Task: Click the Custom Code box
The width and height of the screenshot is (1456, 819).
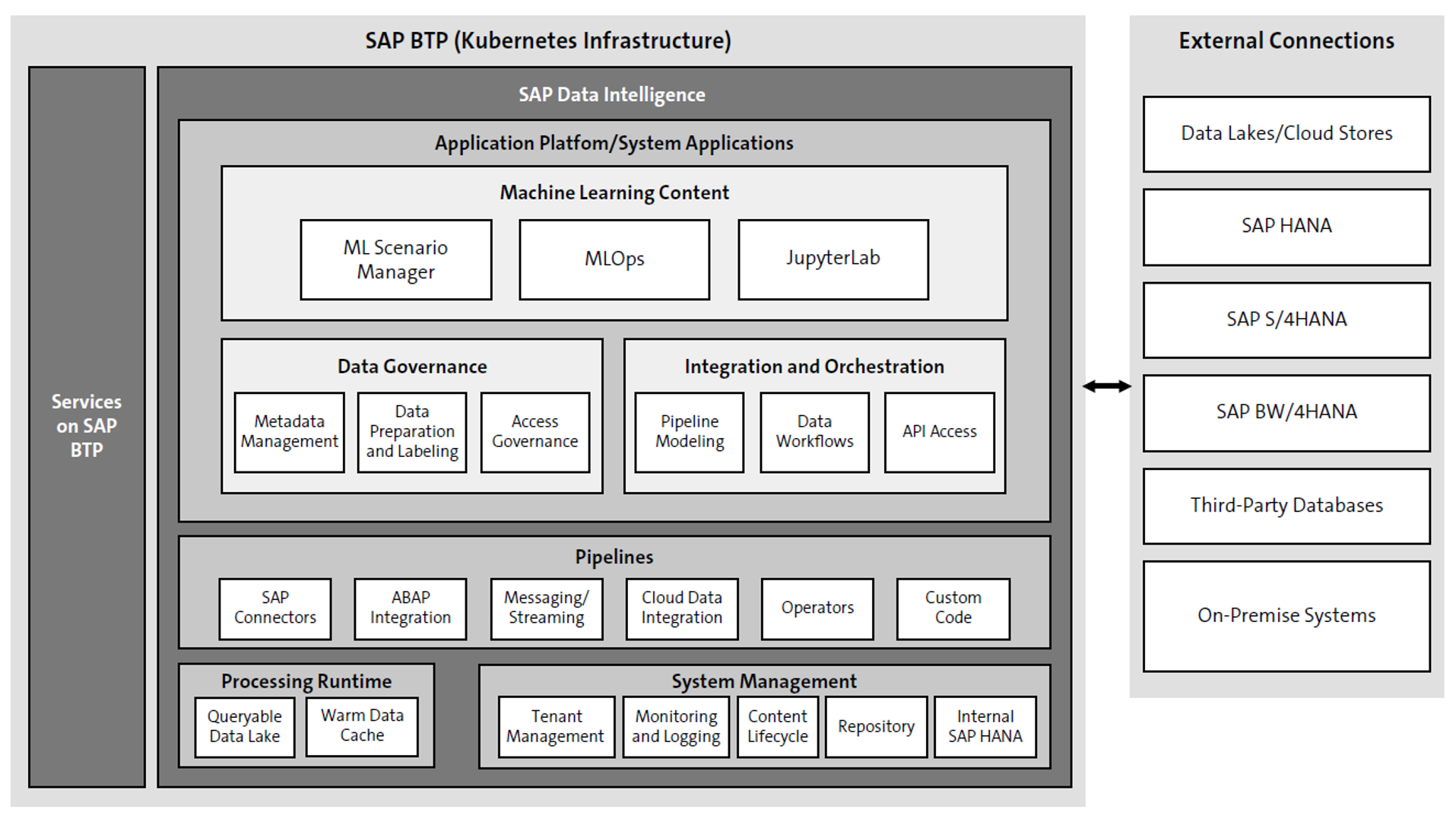Action: (953, 608)
